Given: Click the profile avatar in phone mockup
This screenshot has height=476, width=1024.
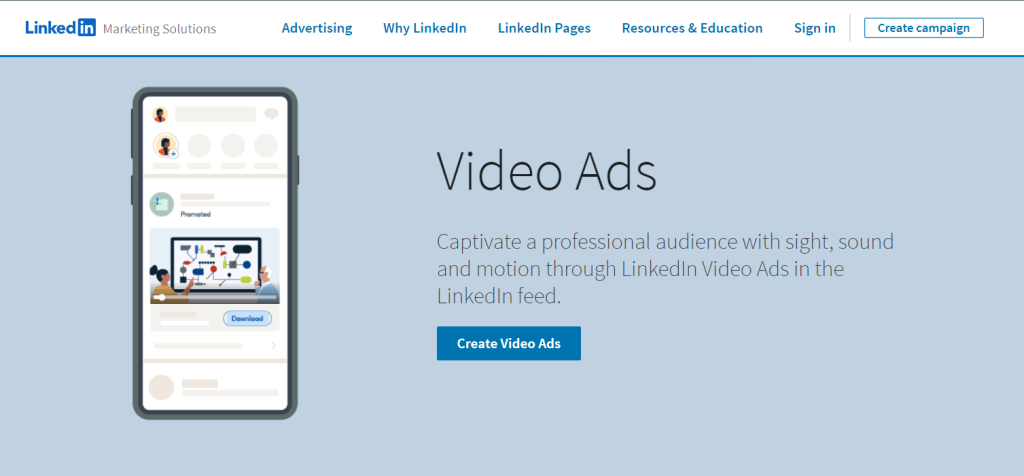Looking at the screenshot, I should coord(160,115).
